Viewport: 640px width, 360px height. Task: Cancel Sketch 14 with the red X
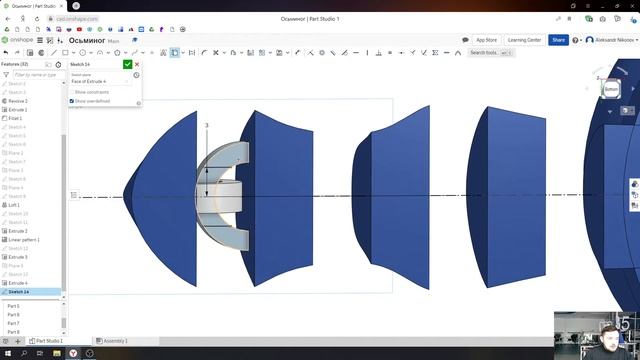click(x=137, y=64)
